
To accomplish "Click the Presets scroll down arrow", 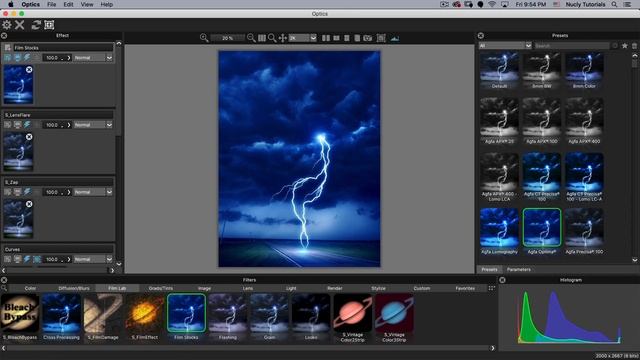I will click(635, 260).
